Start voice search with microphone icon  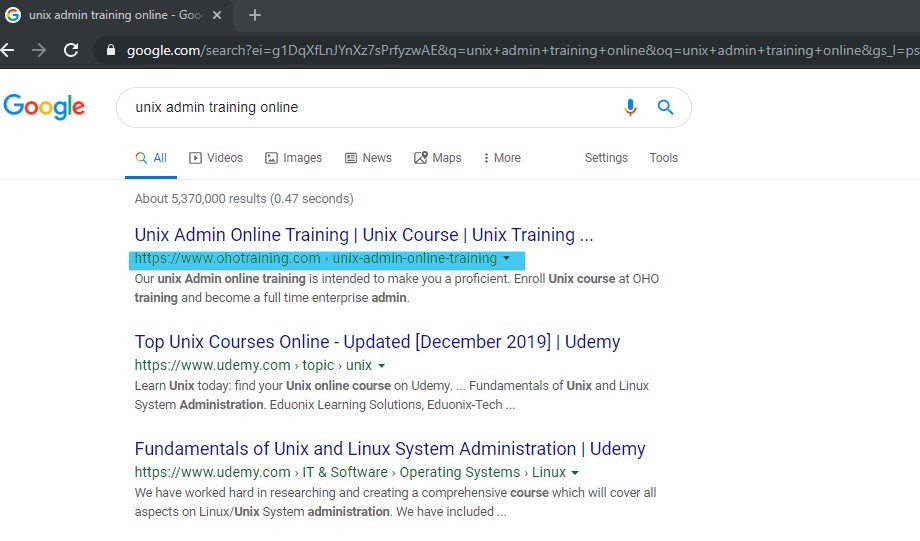630,107
